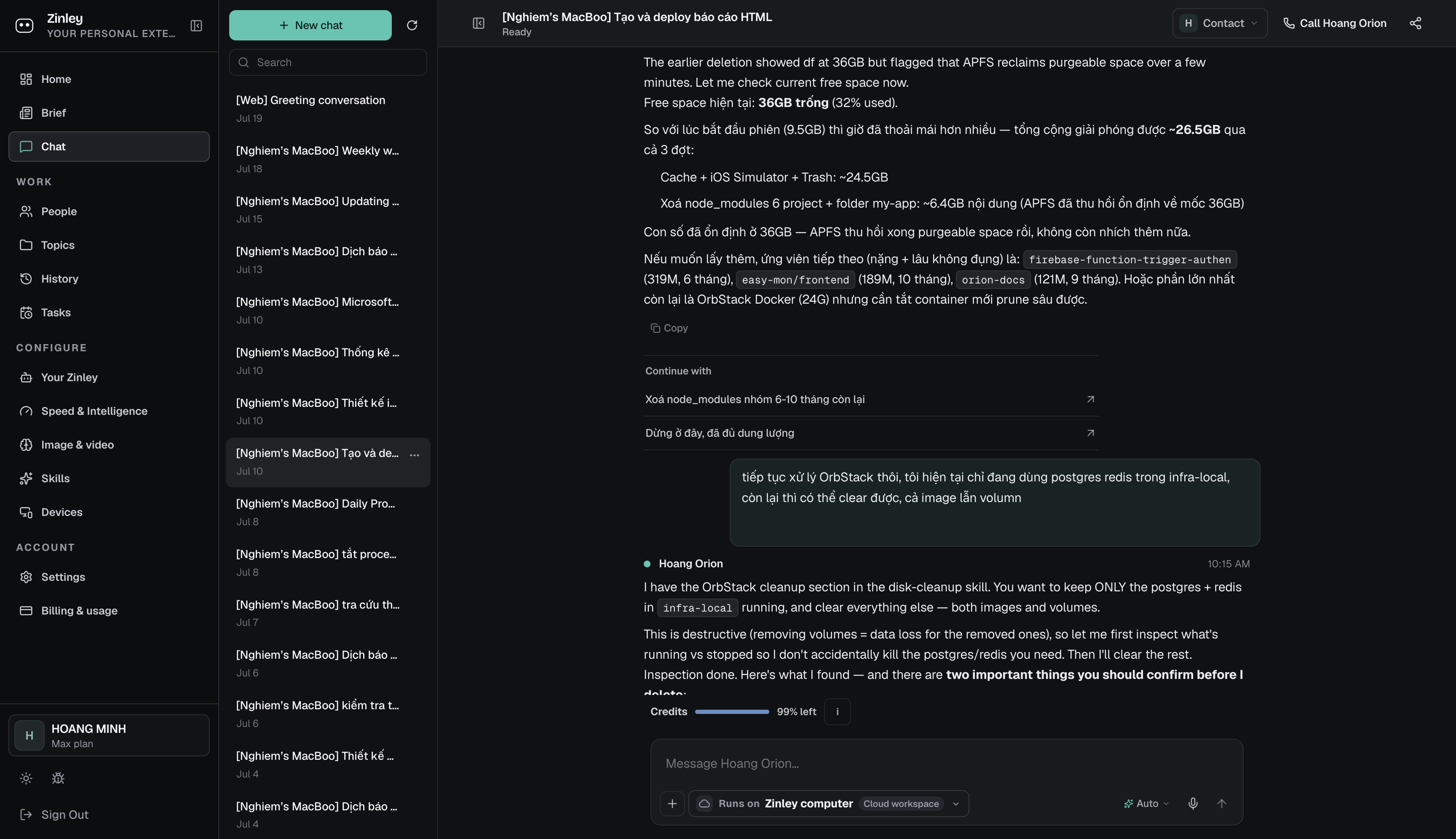
Task: Copy the assistant reply
Action: 669,328
